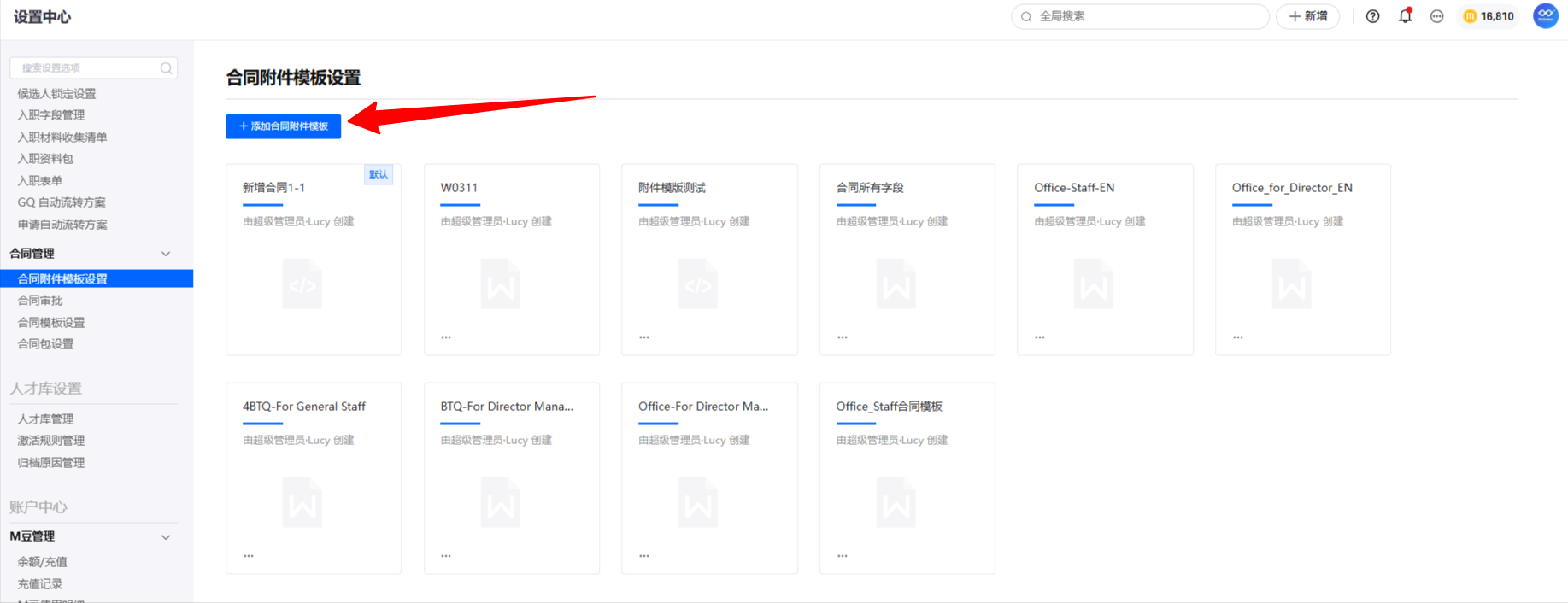Click the M-bean coin balance 16,810
The image size is (1568, 603).
pyautogui.click(x=1489, y=16)
